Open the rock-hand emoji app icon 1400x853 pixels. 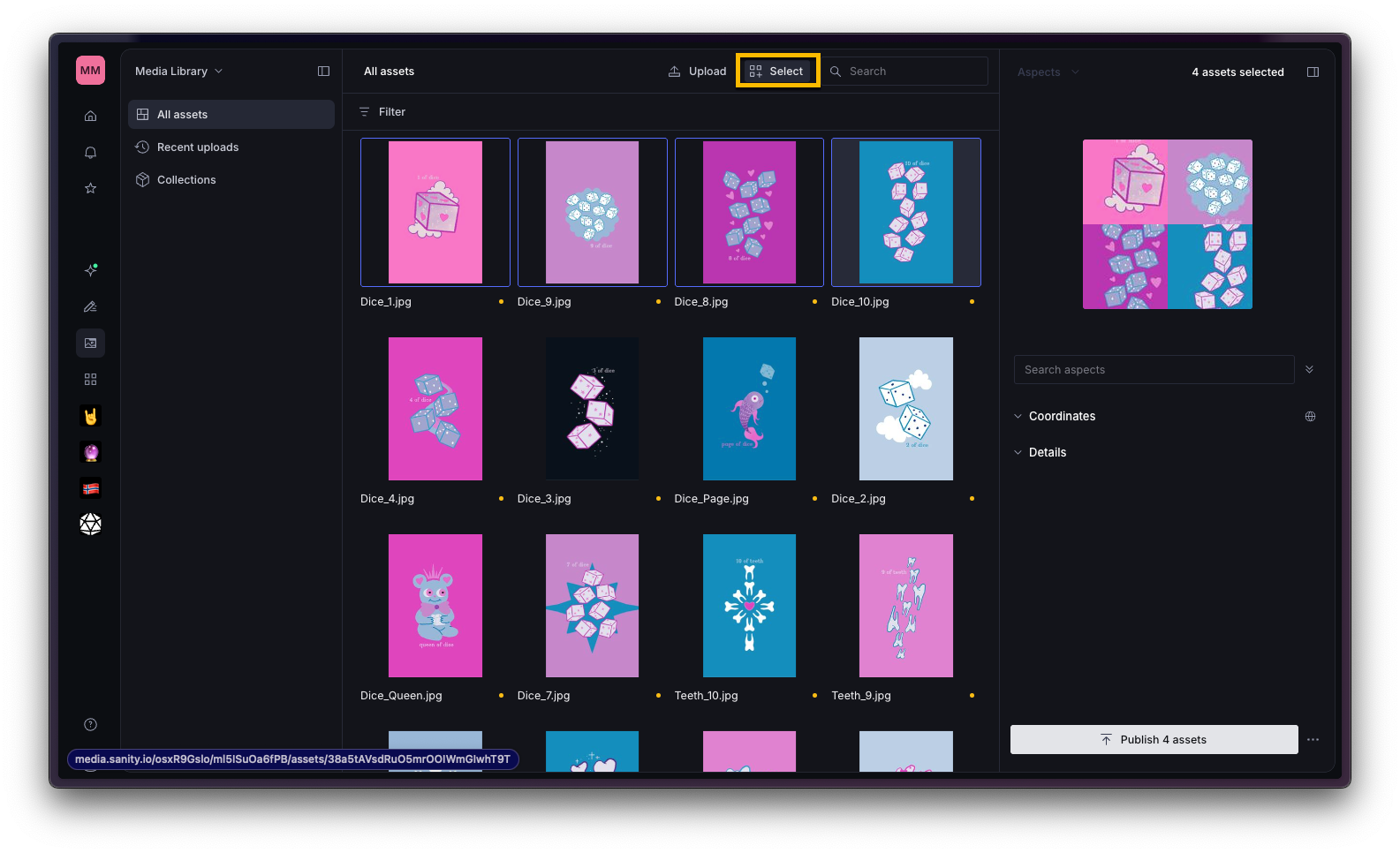click(90, 416)
